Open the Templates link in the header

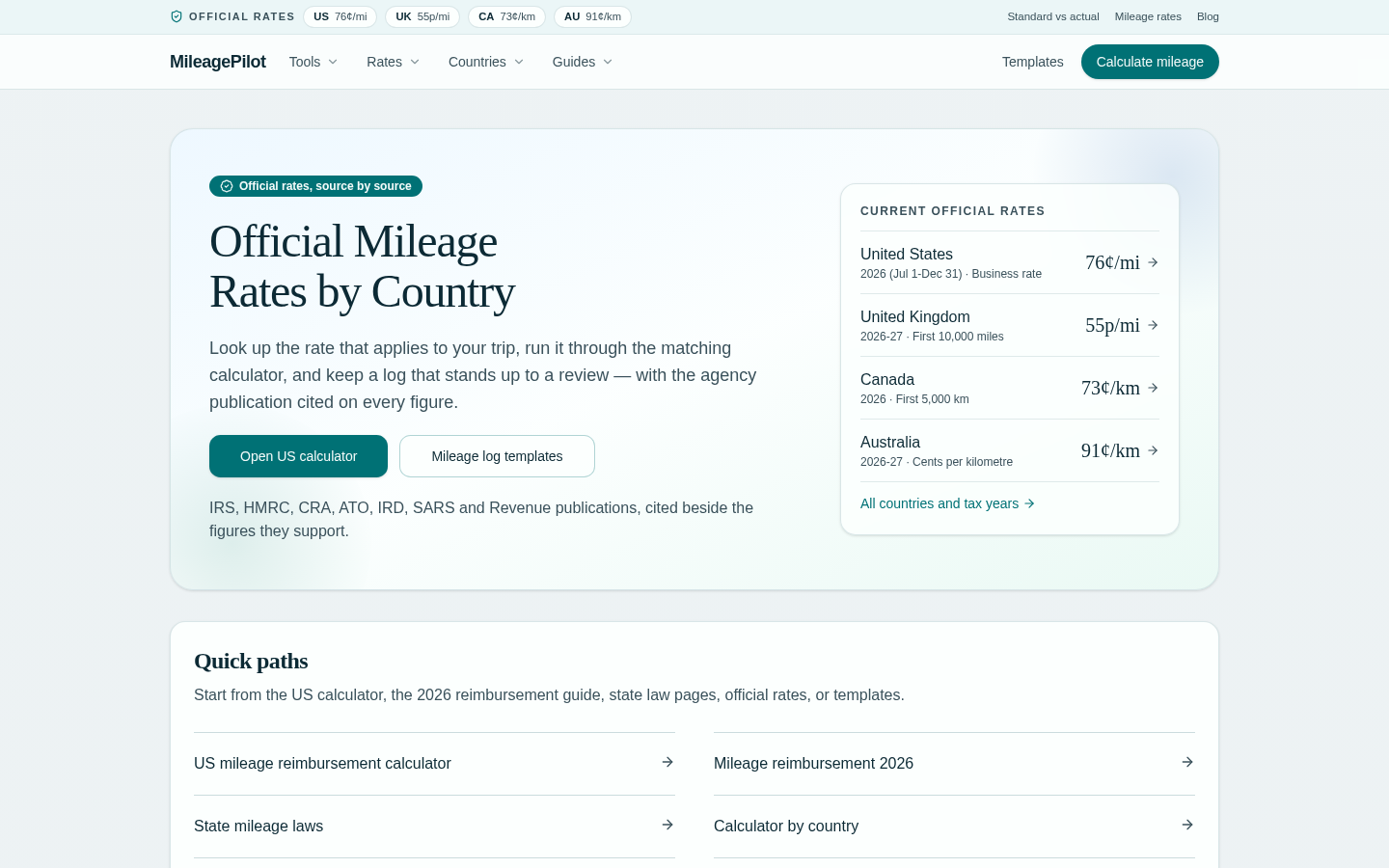click(x=1032, y=62)
